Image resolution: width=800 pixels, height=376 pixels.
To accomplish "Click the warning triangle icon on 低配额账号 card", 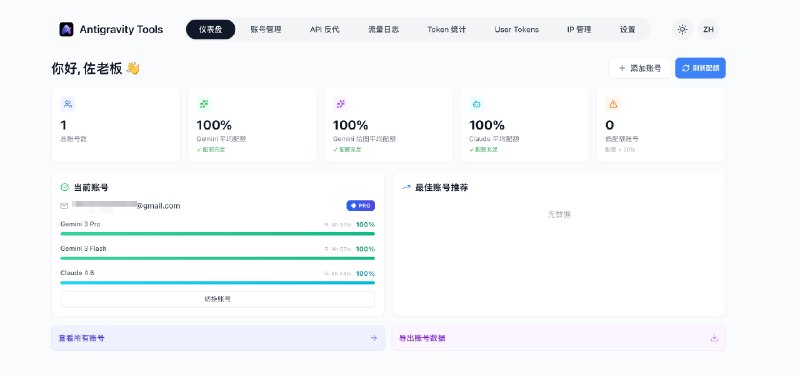I will [613, 104].
